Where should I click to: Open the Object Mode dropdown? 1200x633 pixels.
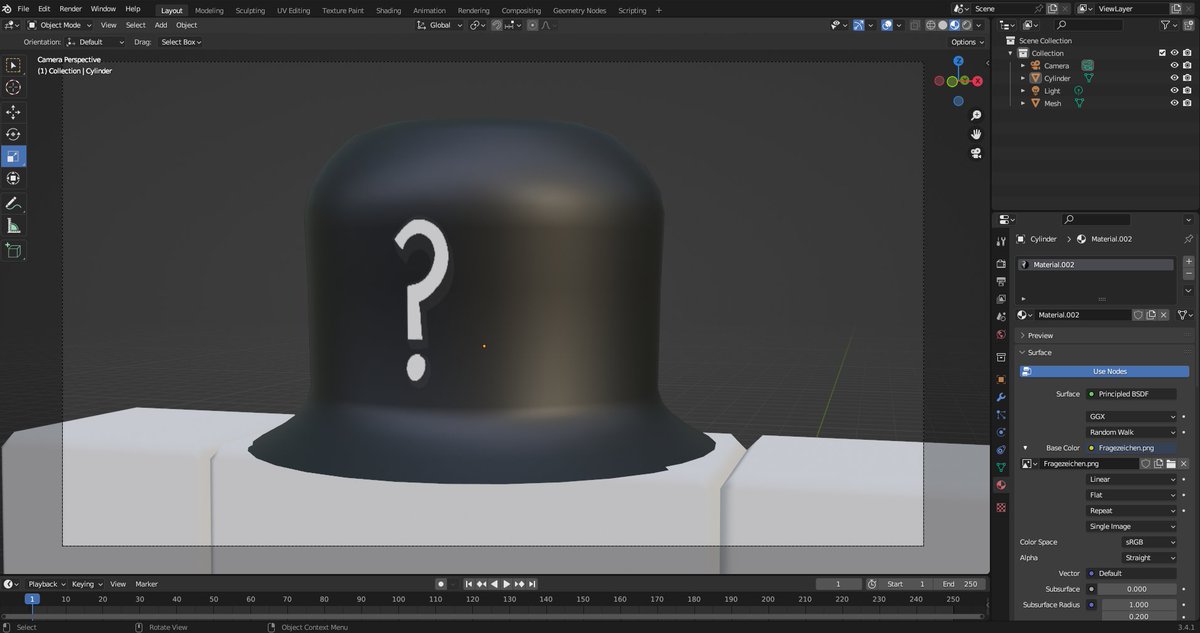pos(59,25)
